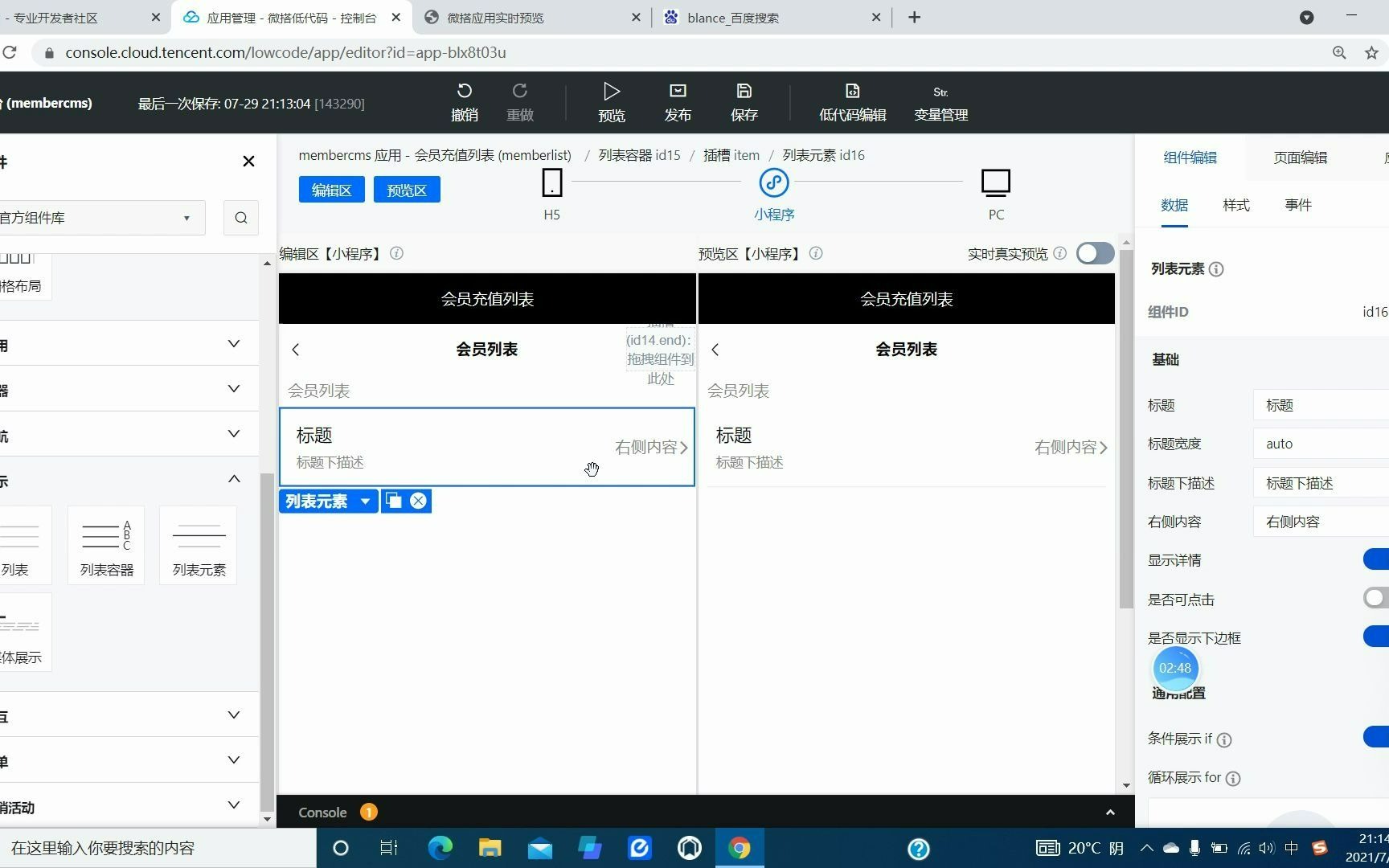Go back arrow in editor 会员列表

(x=296, y=349)
